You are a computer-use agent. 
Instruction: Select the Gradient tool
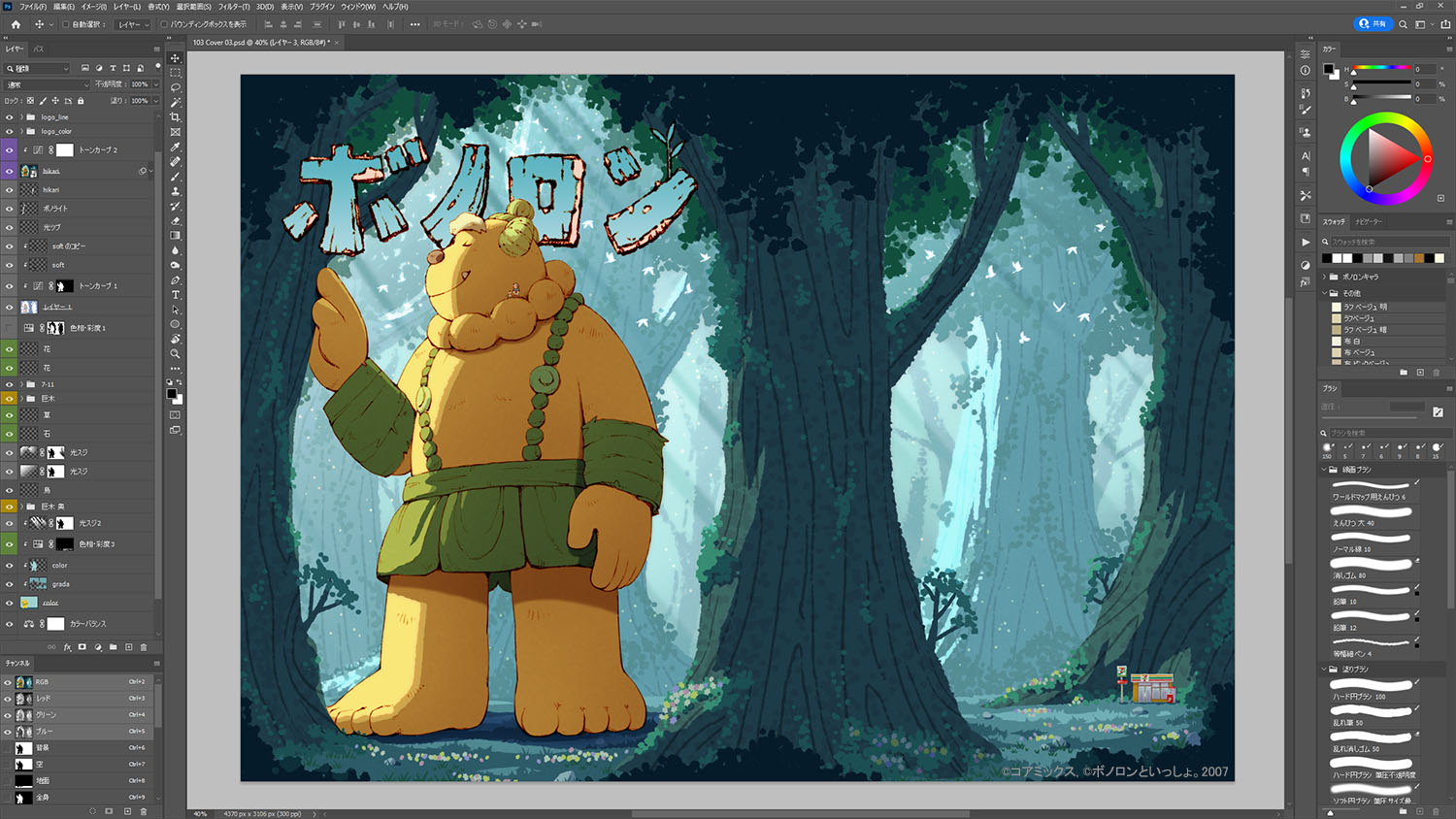coord(175,236)
